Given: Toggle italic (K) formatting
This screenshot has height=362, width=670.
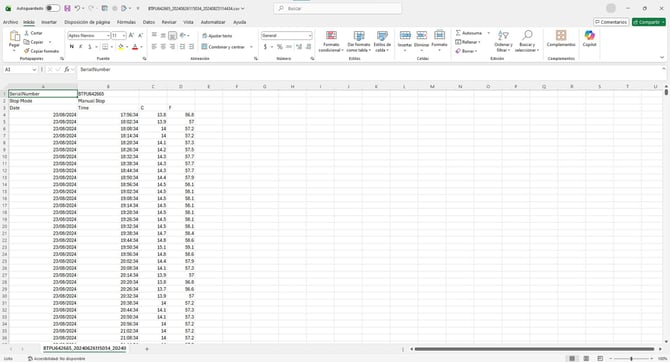Looking at the screenshot, I should 80,47.
